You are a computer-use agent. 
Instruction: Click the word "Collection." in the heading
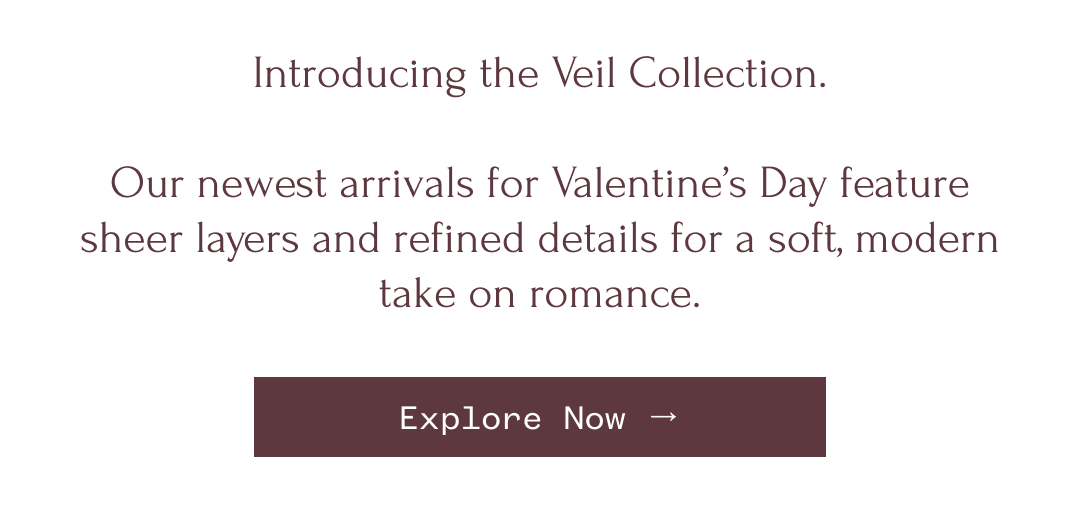727,74
